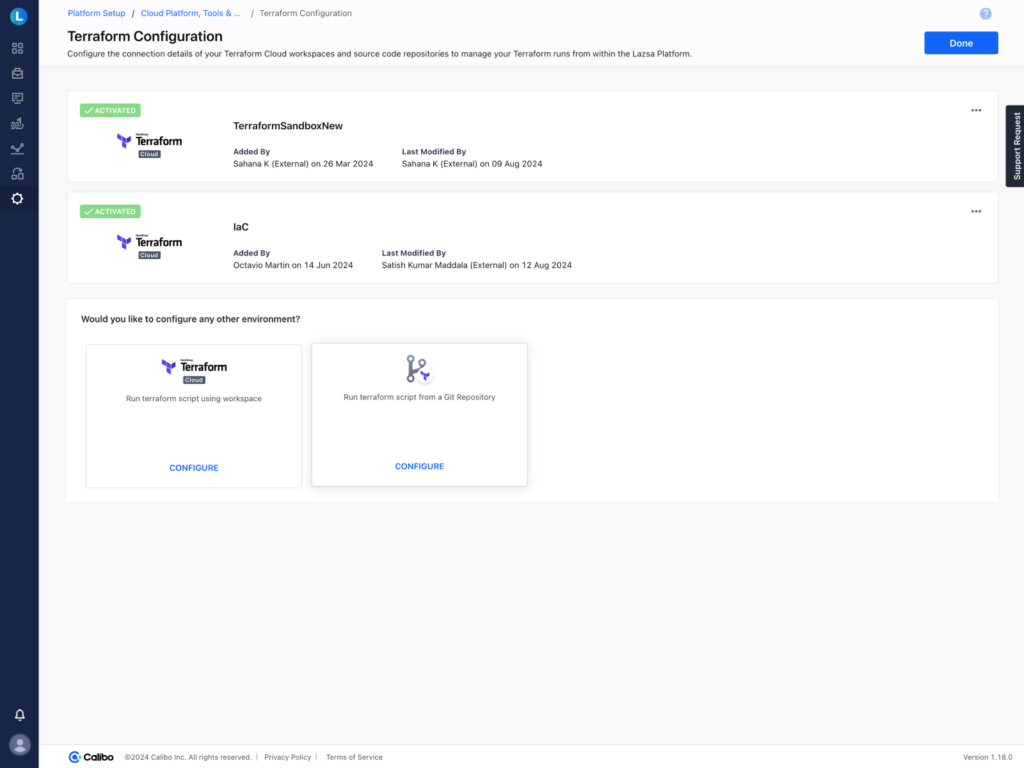Open the notifications bell icon
Viewport: 1024px width, 768px height.
(19, 715)
